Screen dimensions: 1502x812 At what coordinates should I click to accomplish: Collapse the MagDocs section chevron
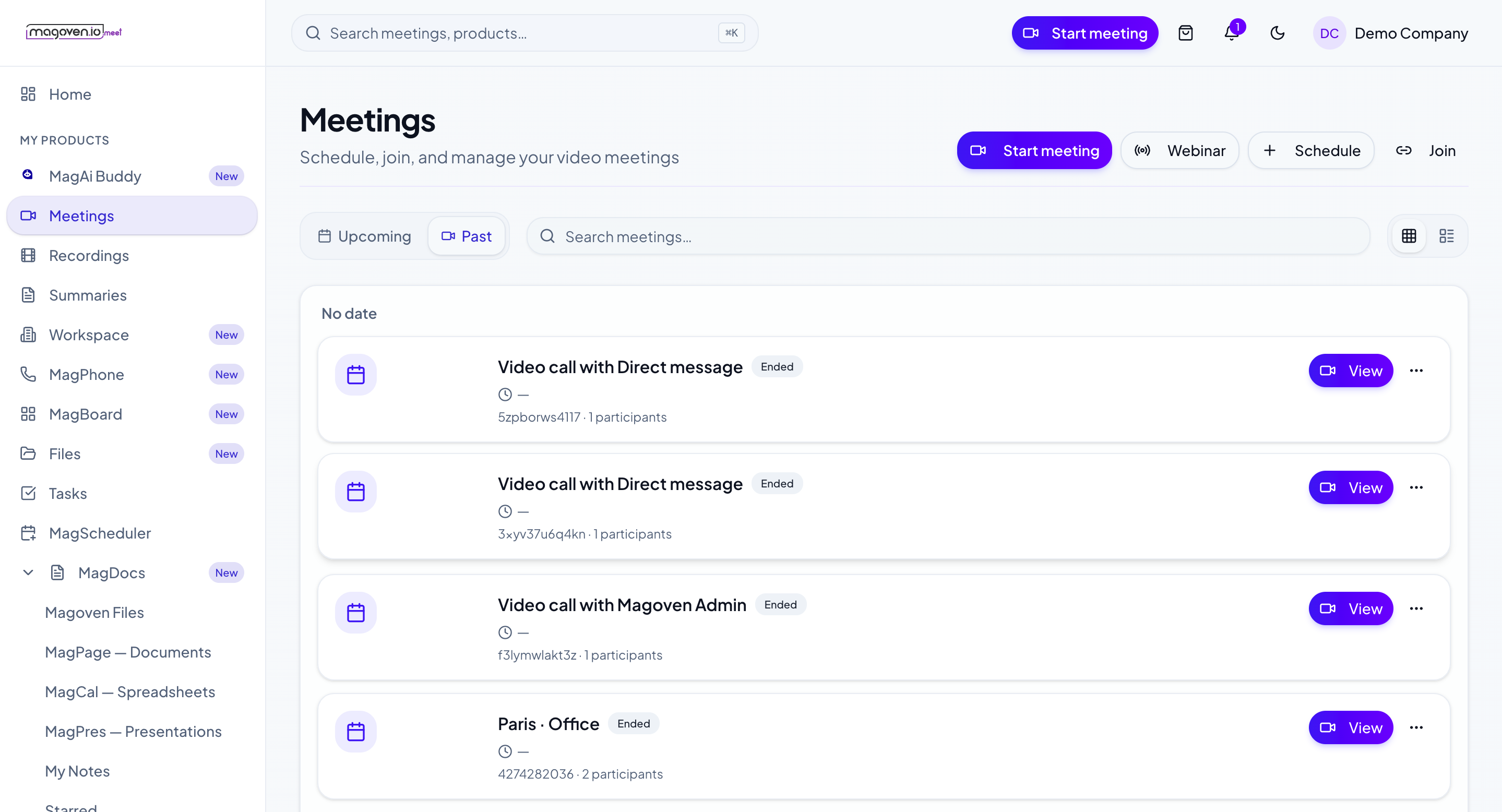[x=28, y=573]
